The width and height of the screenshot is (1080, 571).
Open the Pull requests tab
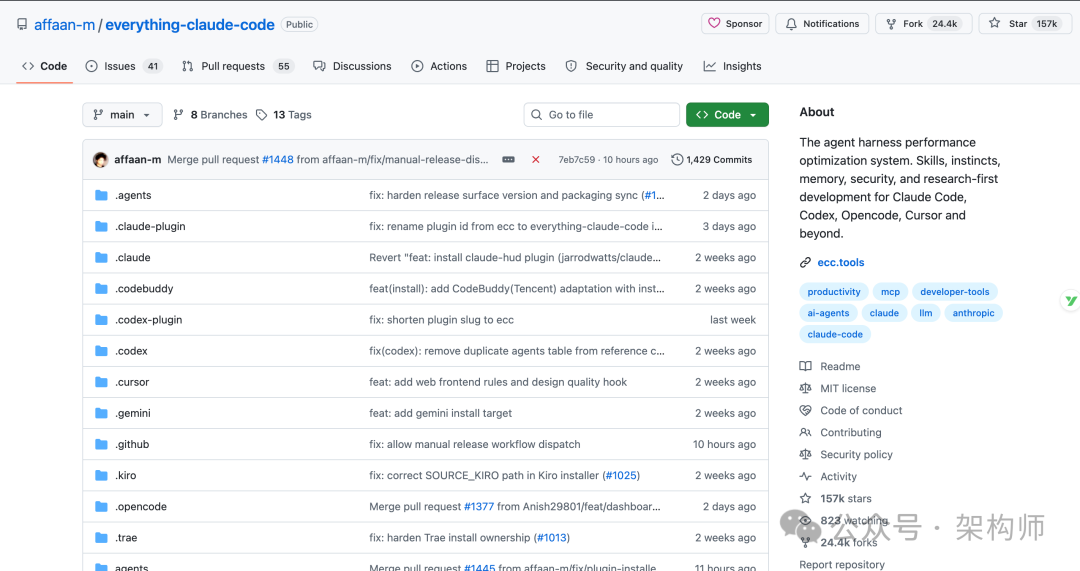[237, 66]
